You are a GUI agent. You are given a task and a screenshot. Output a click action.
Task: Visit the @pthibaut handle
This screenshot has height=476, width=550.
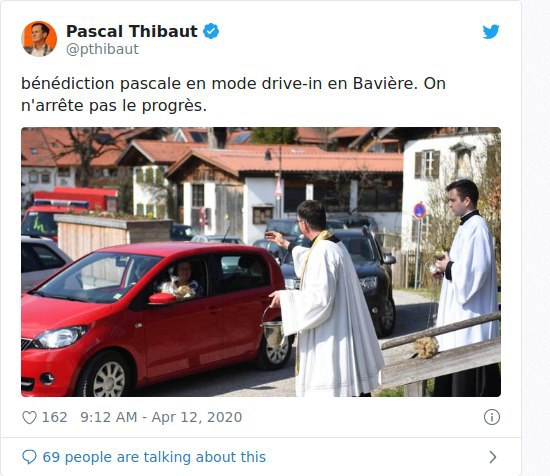click(x=102, y=49)
